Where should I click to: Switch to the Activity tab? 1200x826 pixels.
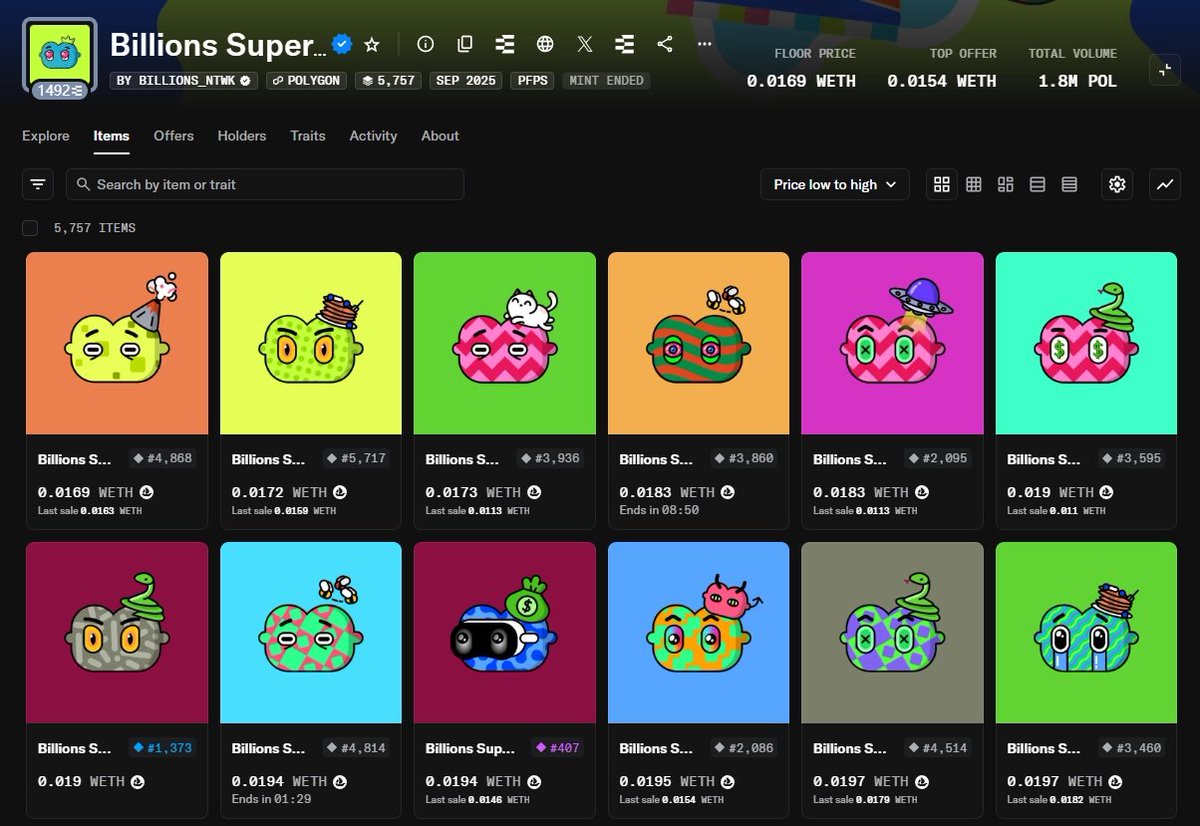click(x=373, y=136)
